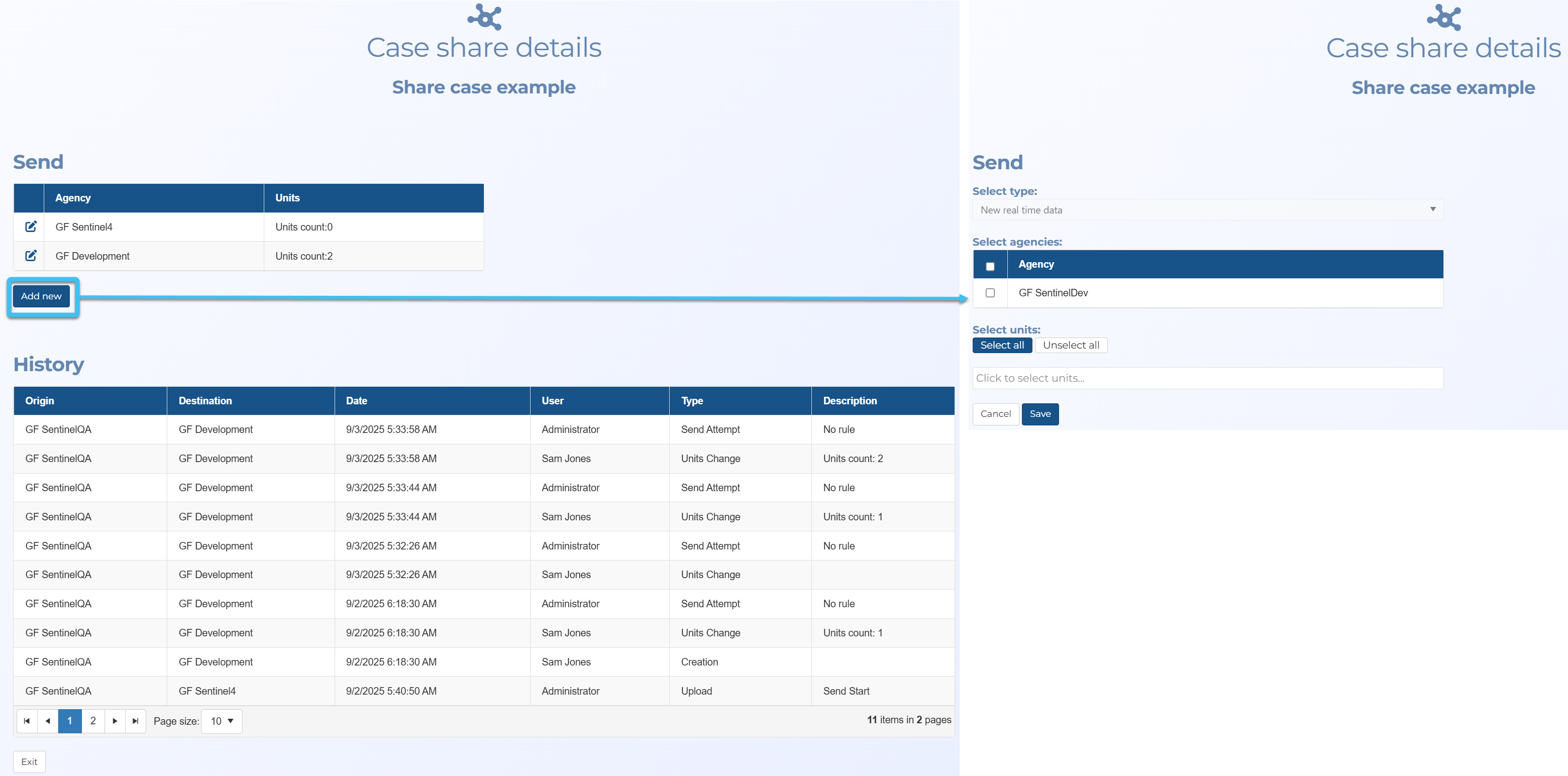Open the Page size dropdown
This screenshot has width=1568, height=776.
(222, 721)
